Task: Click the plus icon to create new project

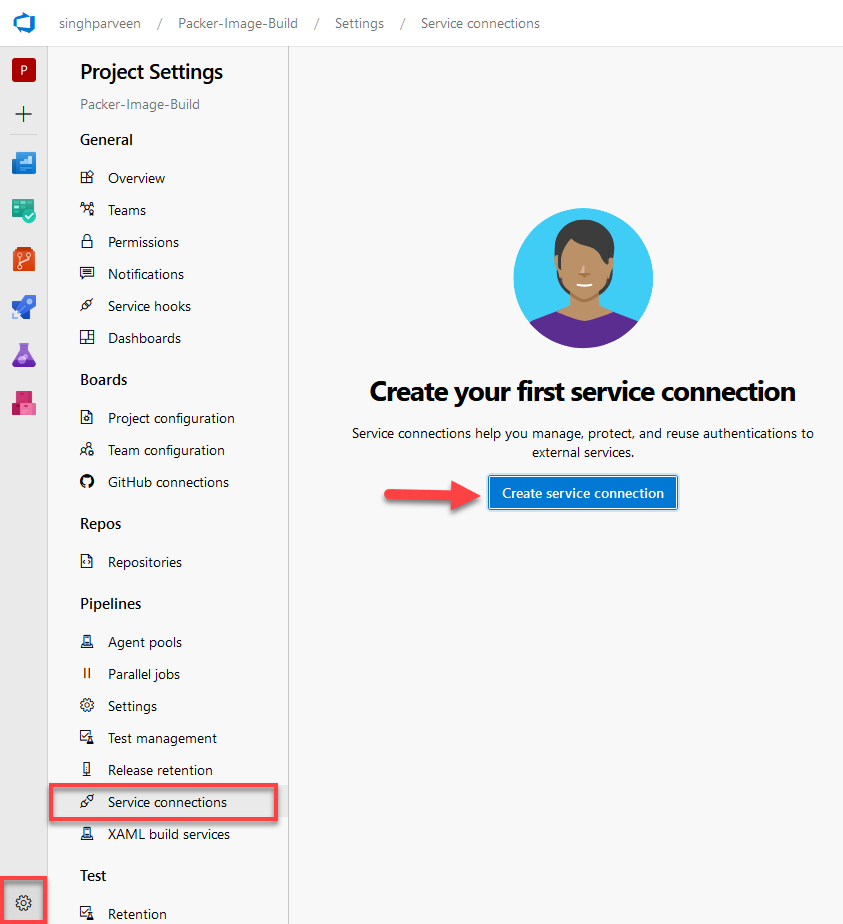Action: pos(23,114)
